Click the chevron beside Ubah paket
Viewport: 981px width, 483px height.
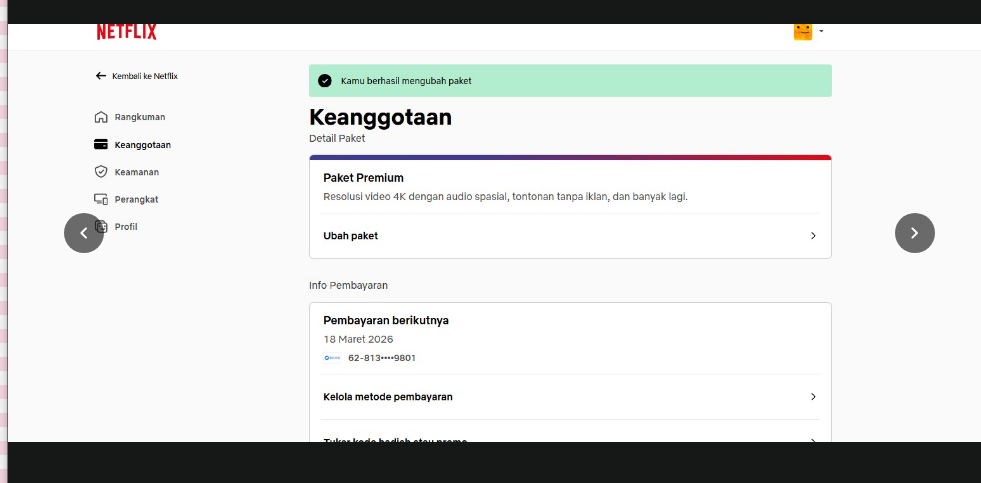pyautogui.click(x=813, y=236)
